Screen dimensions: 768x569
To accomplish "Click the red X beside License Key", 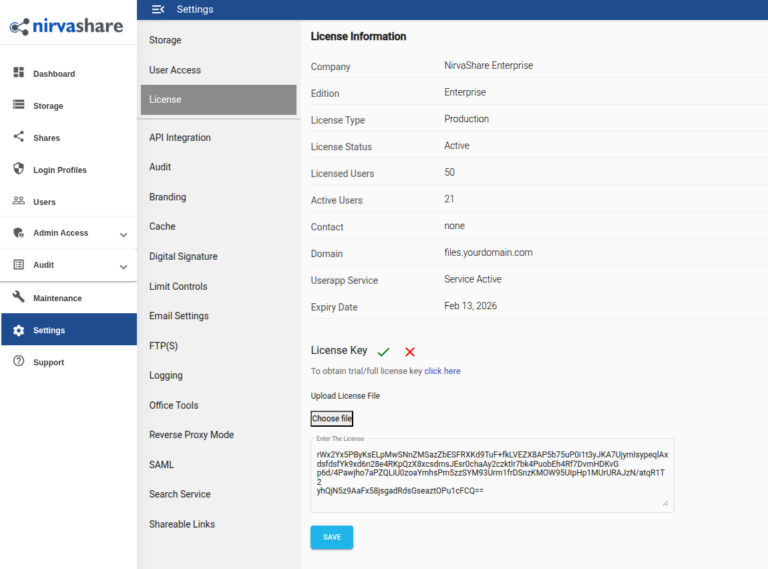I will 410,351.
